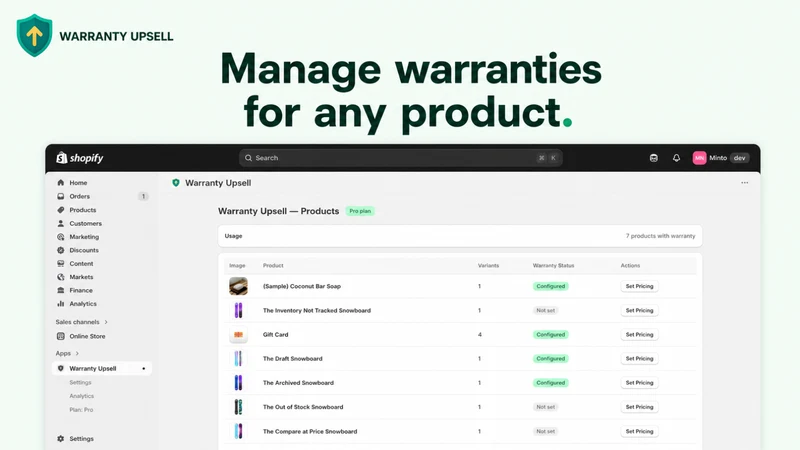Screen dimensions: 800x450
Task: Click the Shopify logo in top bar
Action: tap(80, 158)
